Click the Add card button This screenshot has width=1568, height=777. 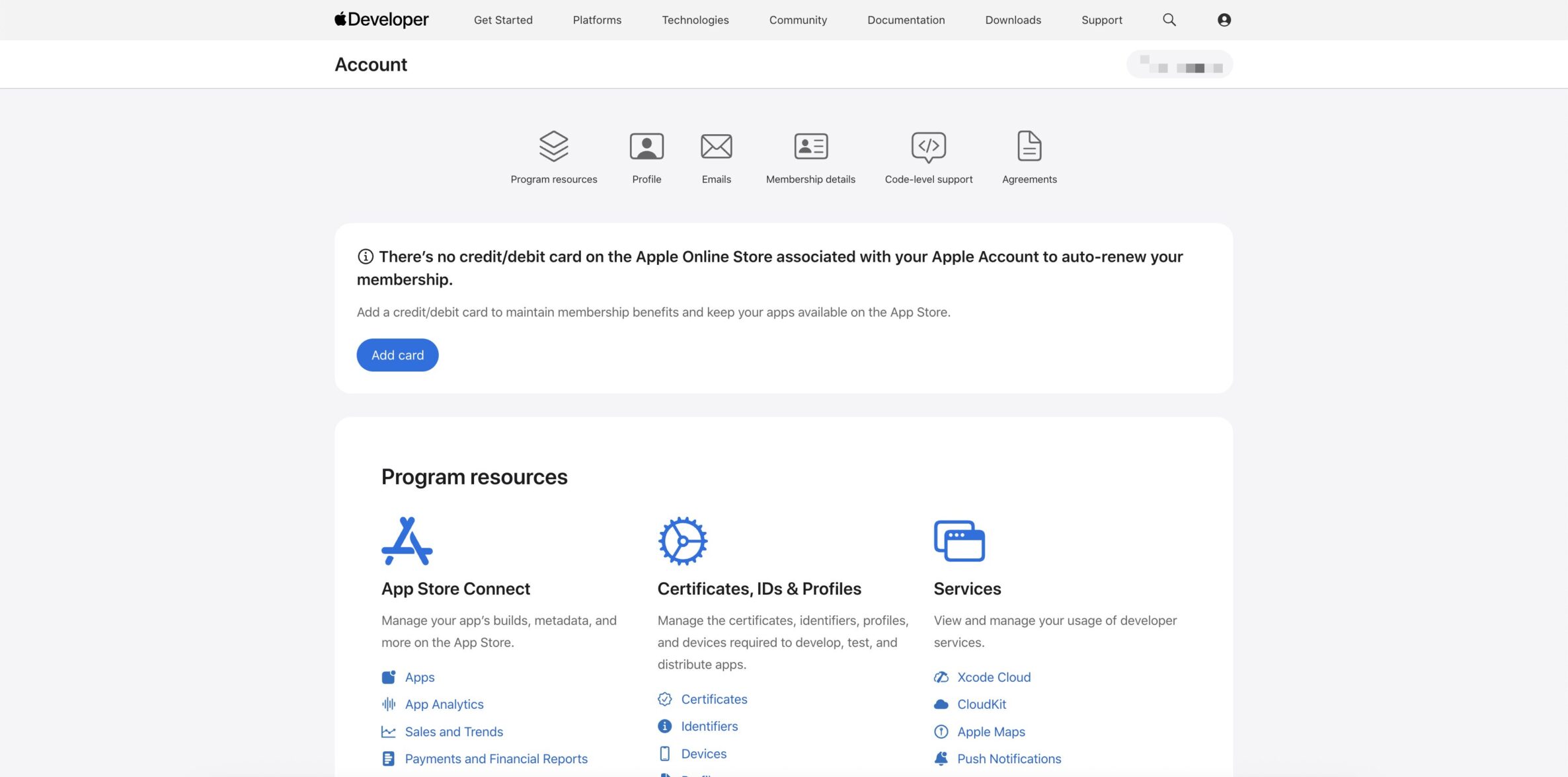pyautogui.click(x=397, y=355)
